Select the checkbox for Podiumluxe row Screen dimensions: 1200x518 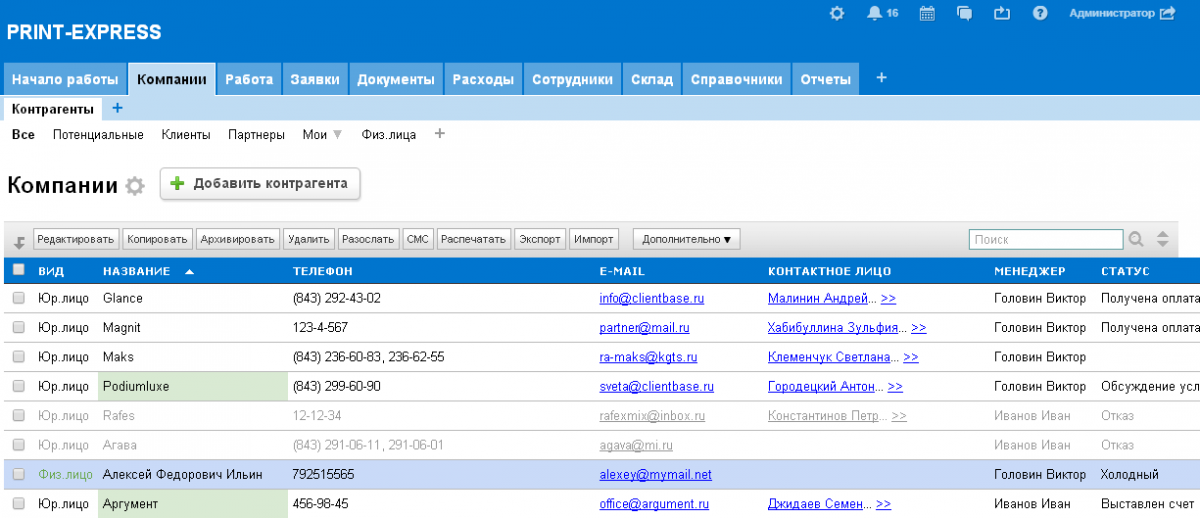(18, 386)
